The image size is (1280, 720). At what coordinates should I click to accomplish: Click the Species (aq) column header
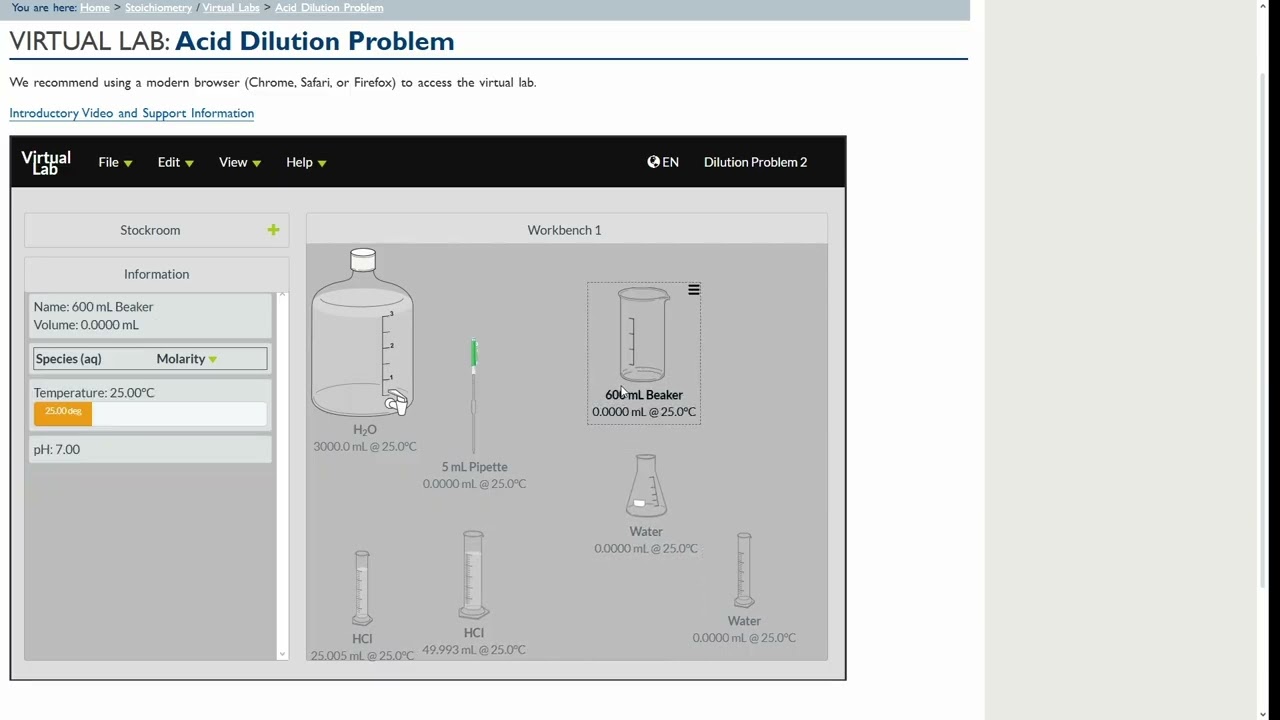coord(69,359)
